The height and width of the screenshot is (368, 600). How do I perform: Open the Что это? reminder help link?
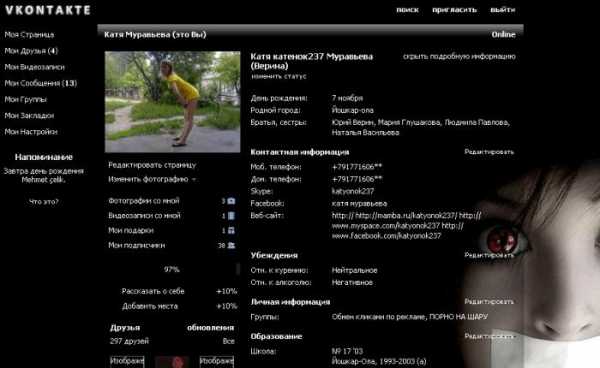[44, 202]
